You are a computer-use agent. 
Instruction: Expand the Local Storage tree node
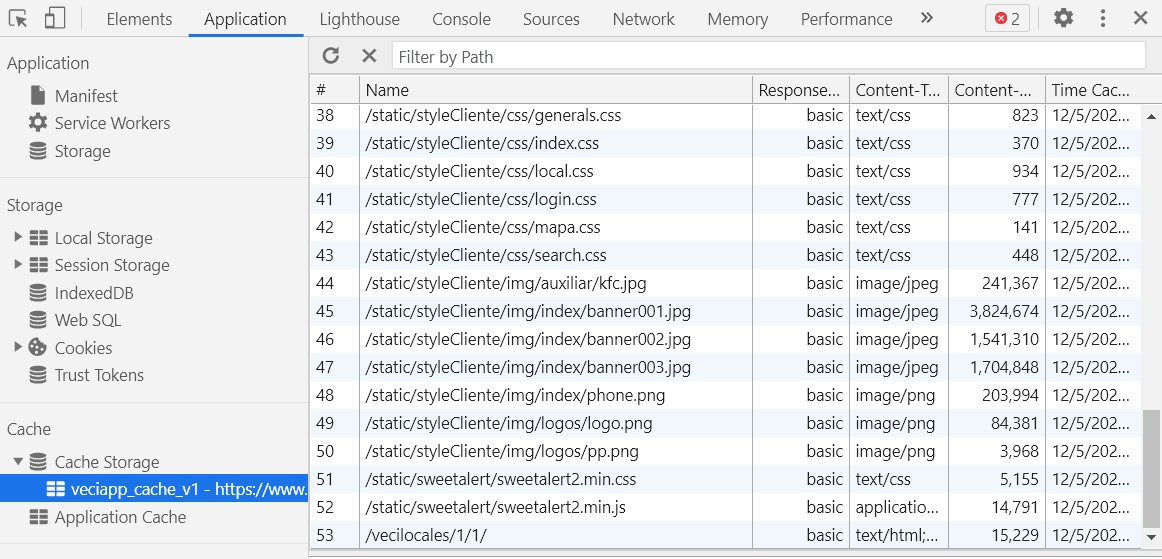tap(18, 238)
